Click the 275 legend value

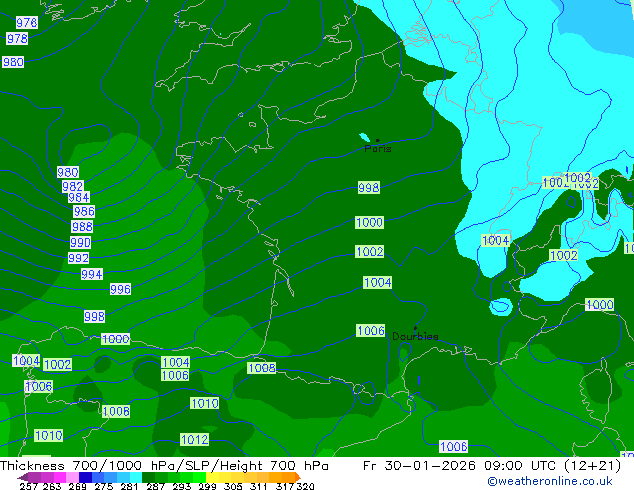[x=104, y=486]
